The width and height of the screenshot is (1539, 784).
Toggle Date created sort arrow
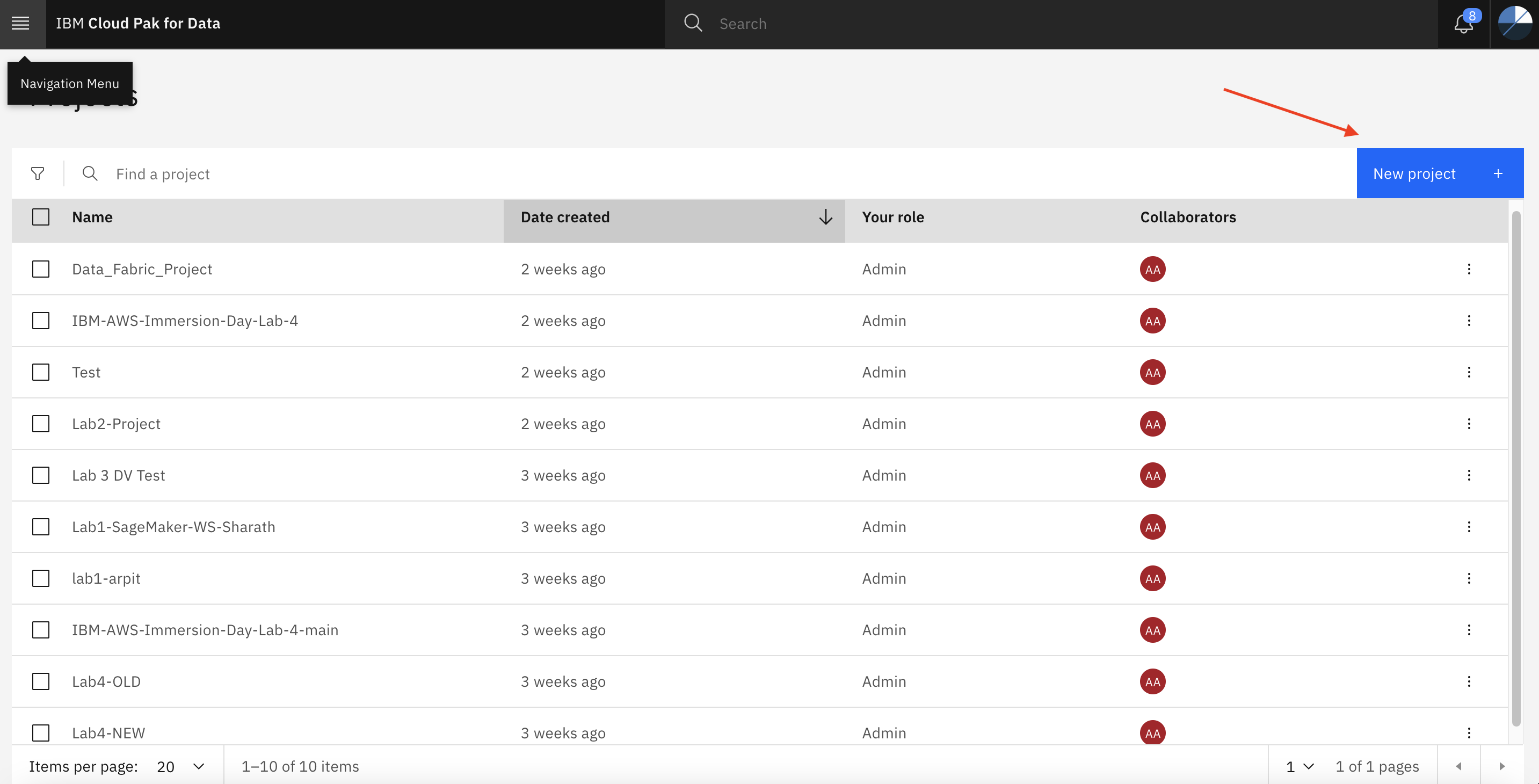coord(825,217)
